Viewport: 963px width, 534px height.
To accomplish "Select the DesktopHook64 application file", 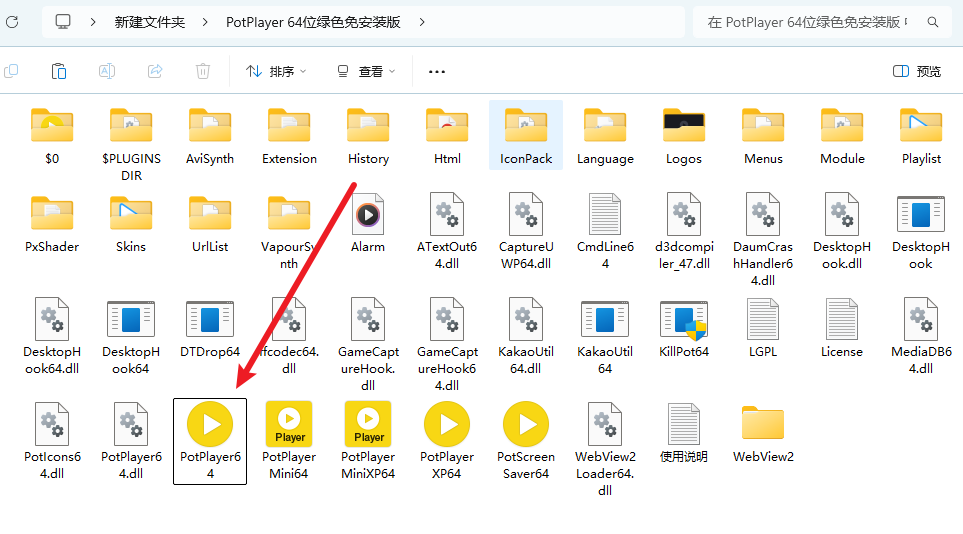I will coord(131,337).
